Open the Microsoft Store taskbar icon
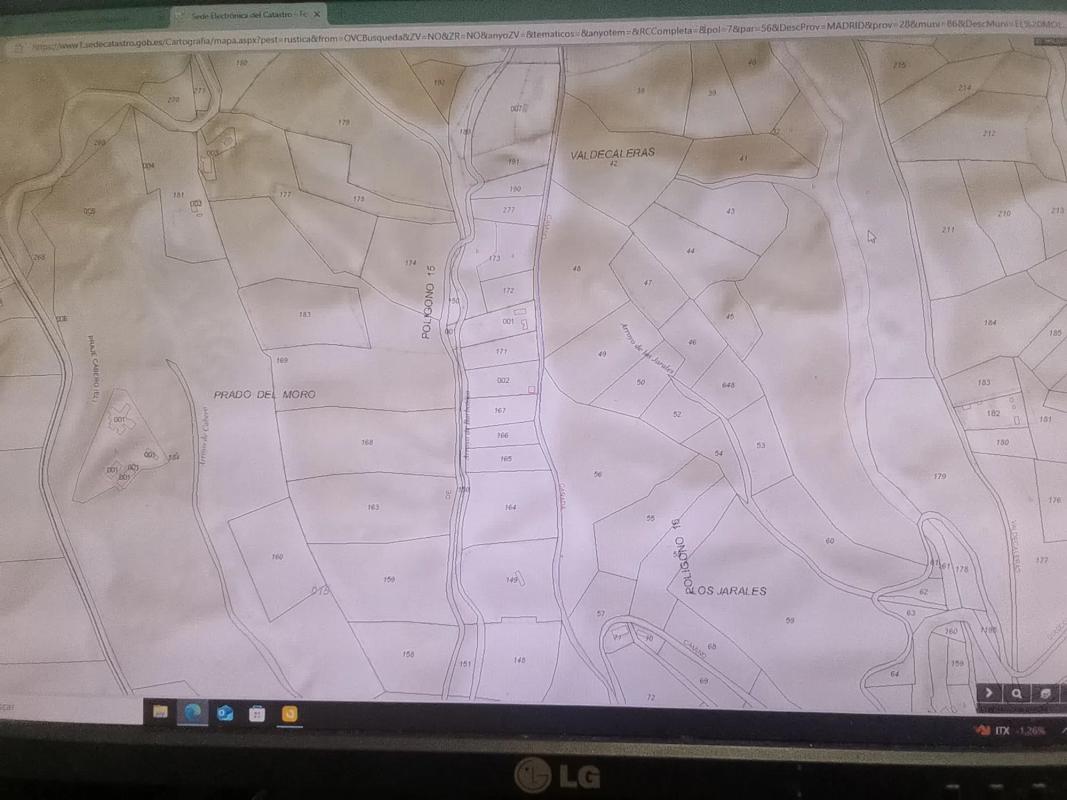Image resolution: width=1067 pixels, height=800 pixels. [257, 713]
